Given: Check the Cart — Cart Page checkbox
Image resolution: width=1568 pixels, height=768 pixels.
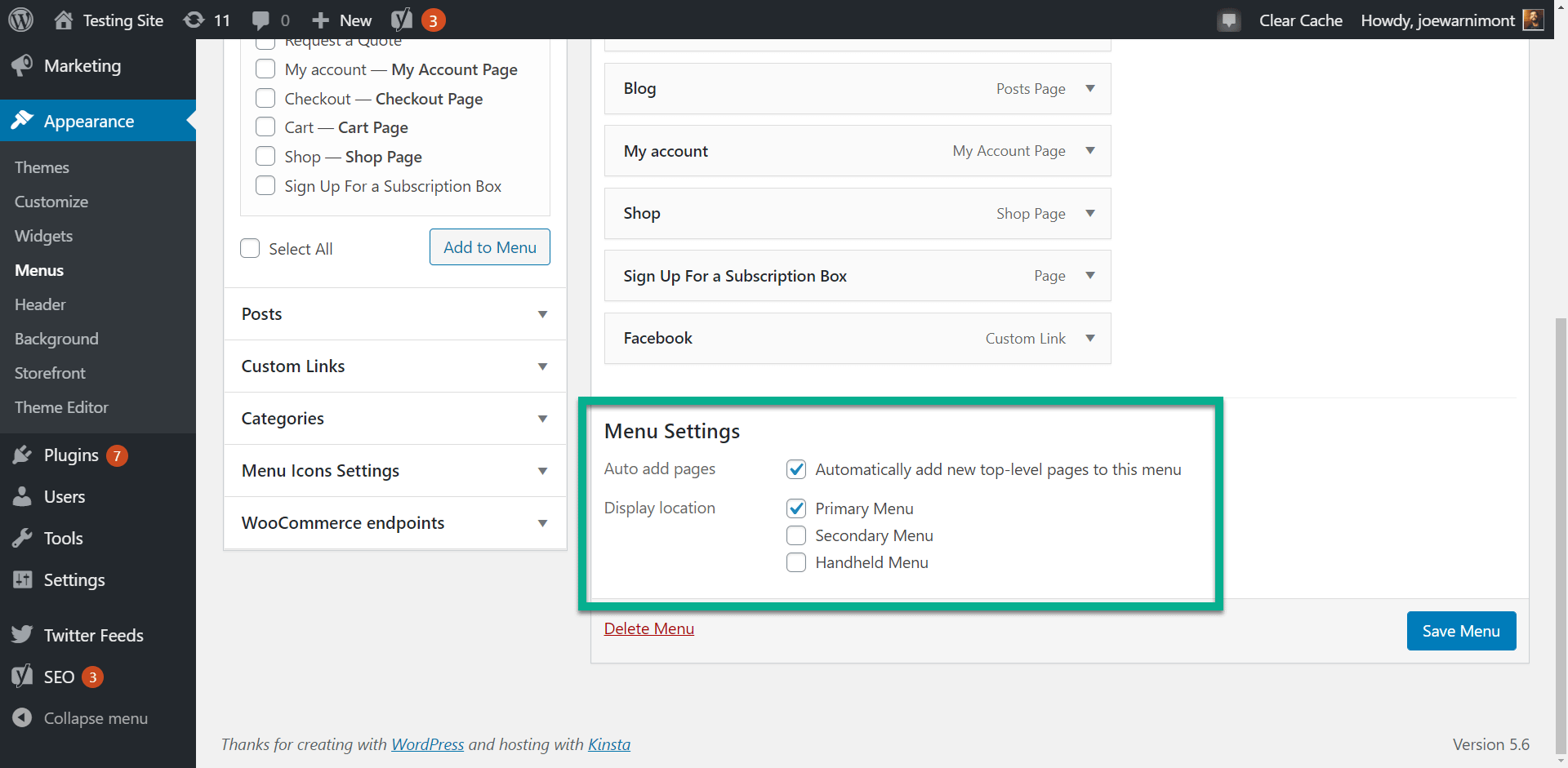Looking at the screenshot, I should tap(265, 127).
